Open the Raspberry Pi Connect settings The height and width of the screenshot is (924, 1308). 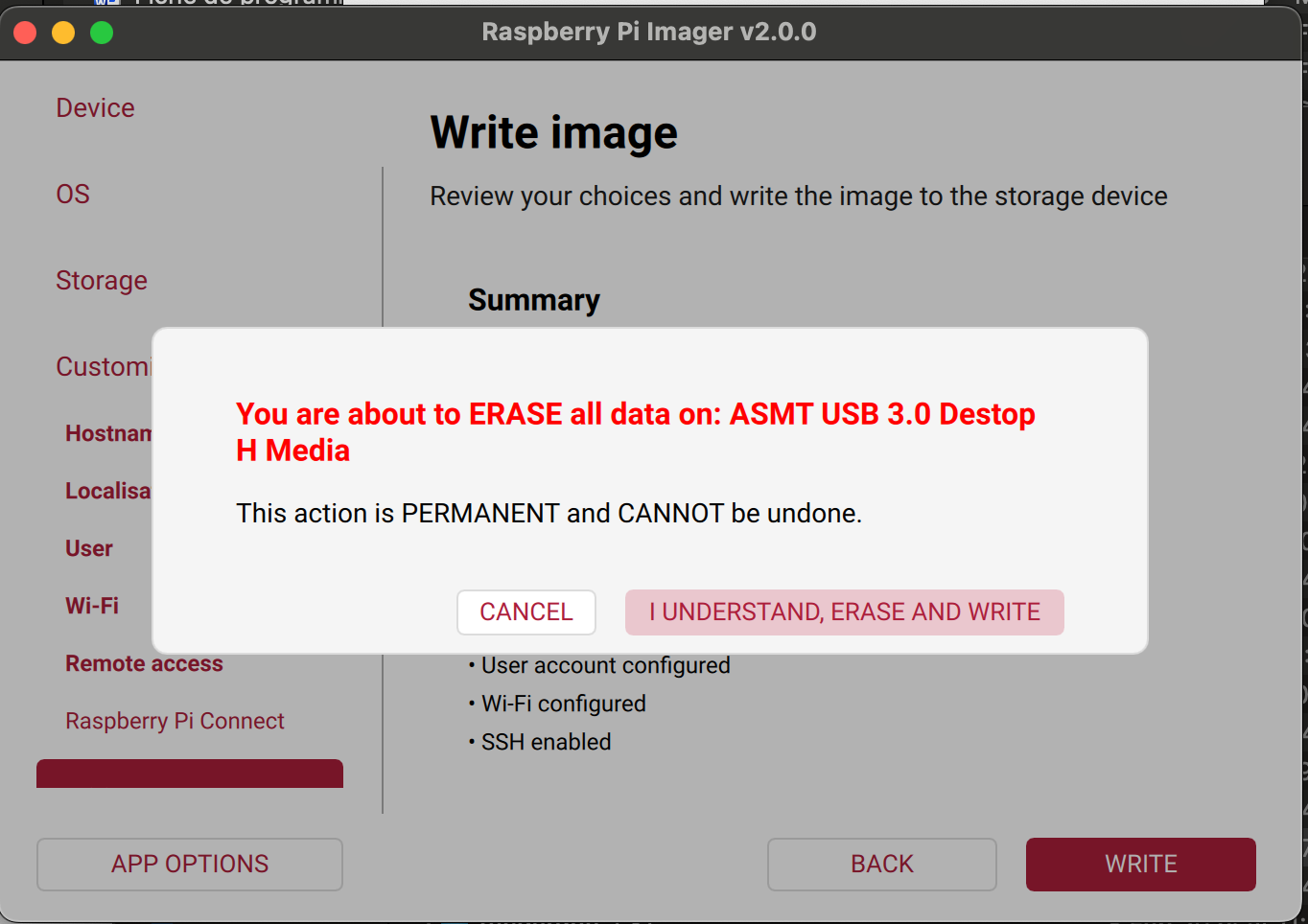pyautogui.click(x=175, y=720)
